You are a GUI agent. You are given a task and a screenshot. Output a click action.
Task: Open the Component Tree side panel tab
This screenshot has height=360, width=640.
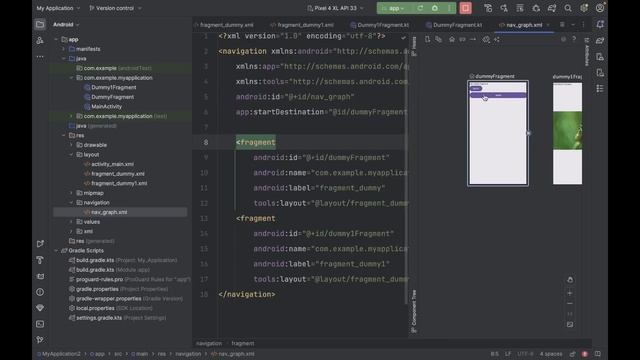click(x=414, y=311)
